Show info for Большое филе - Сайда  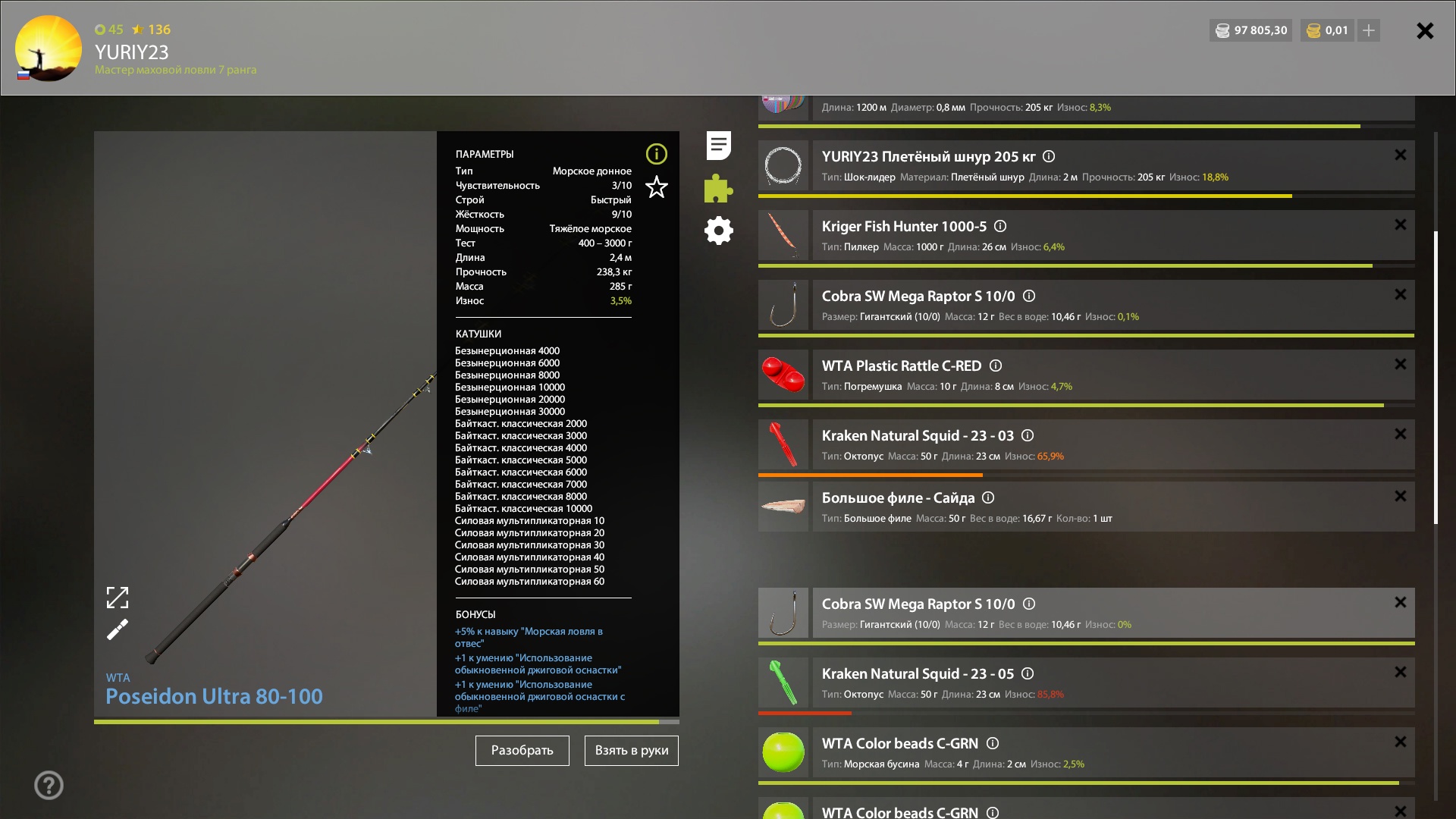pos(988,497)
